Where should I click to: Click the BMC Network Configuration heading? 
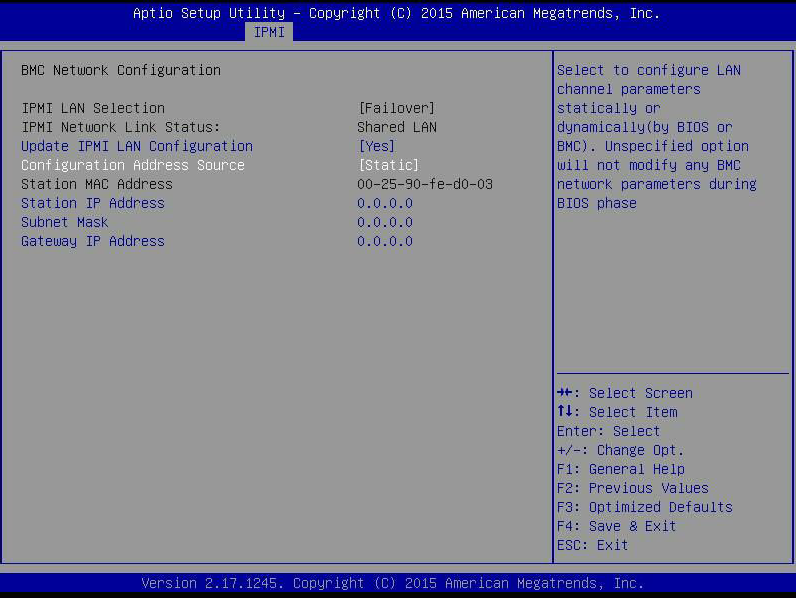(x=121, y=70)
